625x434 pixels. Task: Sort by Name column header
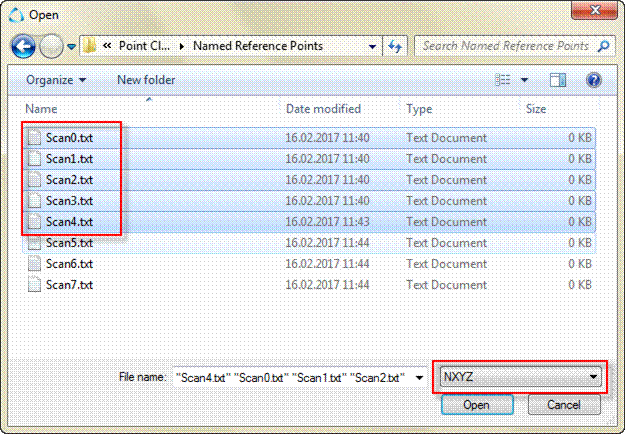point(41,109)
